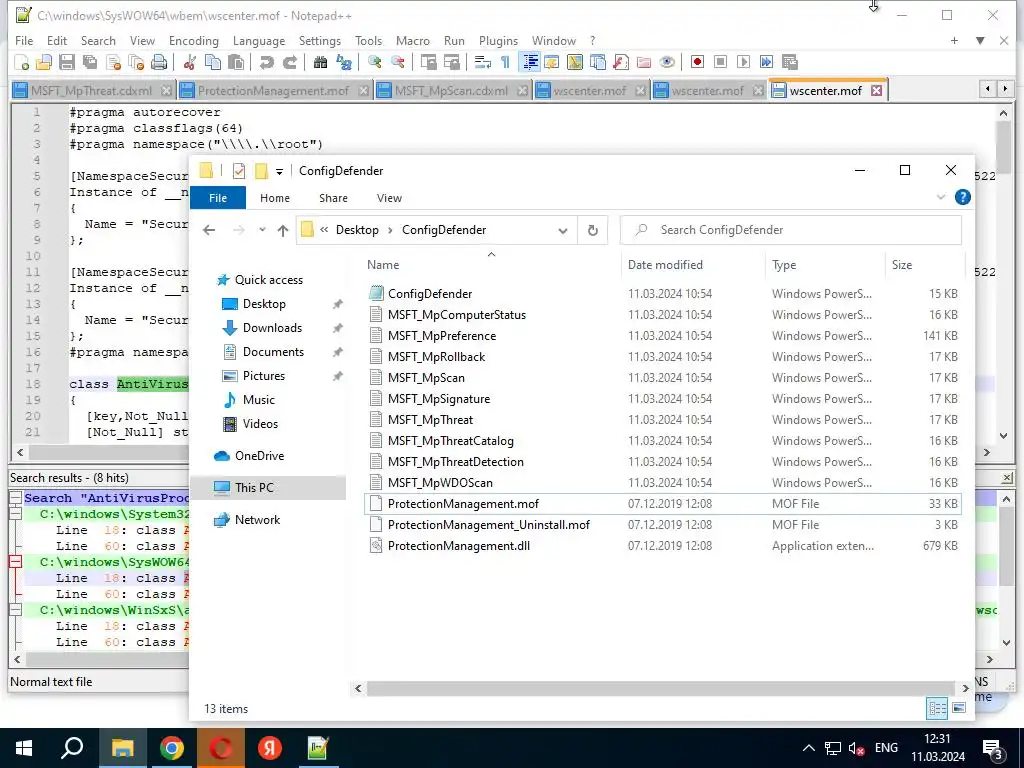Sort files by Date modified column

665,265
